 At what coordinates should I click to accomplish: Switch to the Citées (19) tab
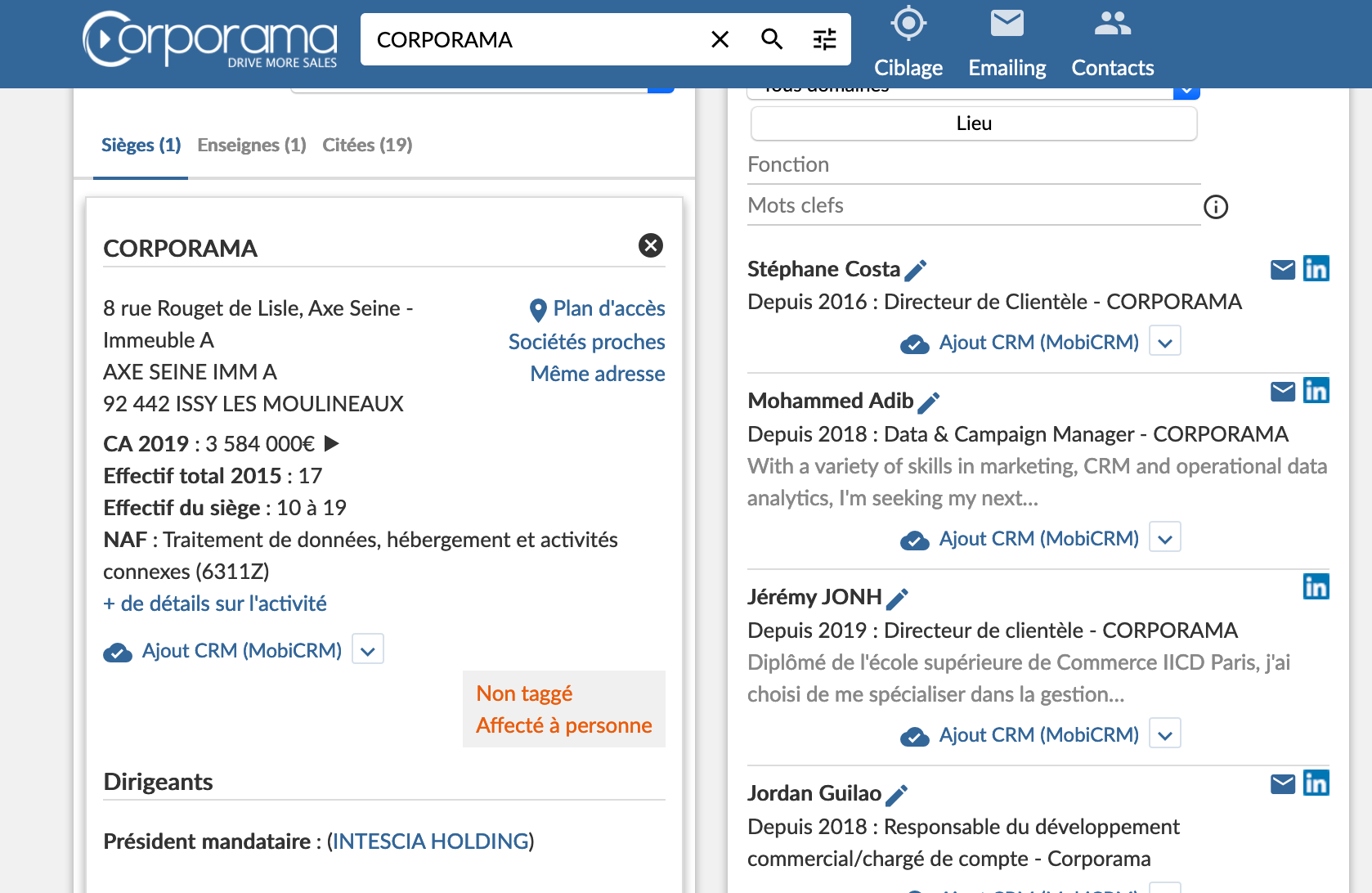367,145
